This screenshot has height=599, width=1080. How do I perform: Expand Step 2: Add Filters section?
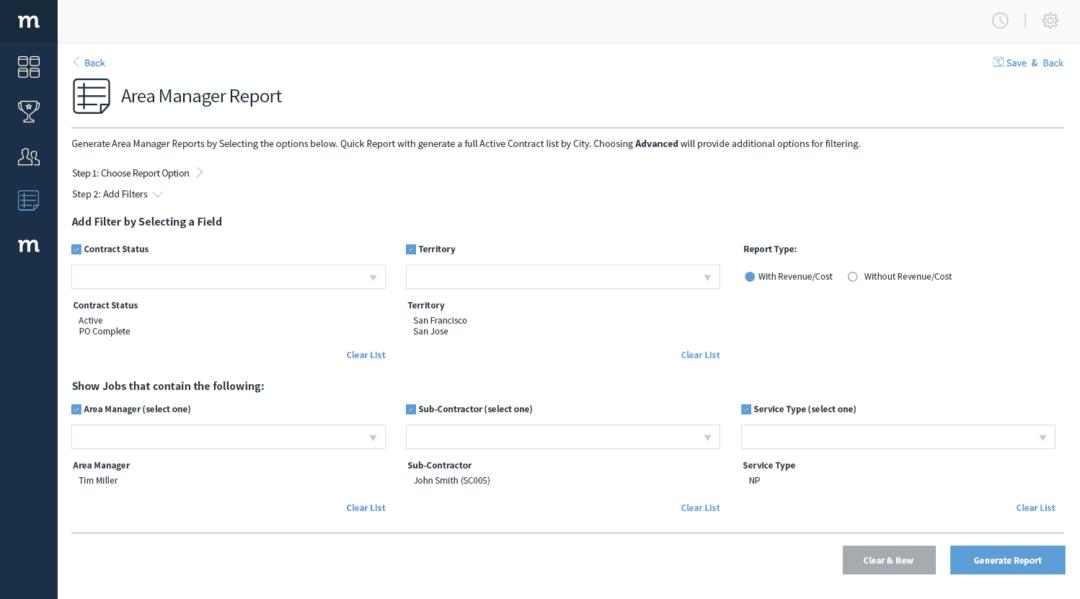pyautogui.click(x=116, y=194)
